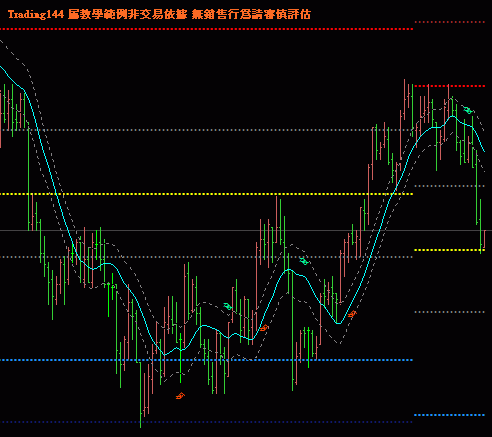This screenshot has height=437, width=492.
Task: Select the leftmost teal sell signal arrow
Action: click(x=228, y=306)
